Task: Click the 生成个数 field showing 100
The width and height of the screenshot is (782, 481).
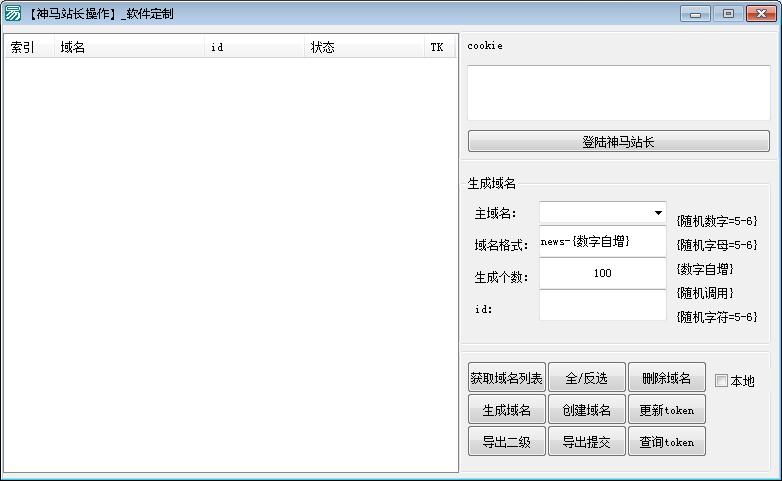Action: pos(602,273)
